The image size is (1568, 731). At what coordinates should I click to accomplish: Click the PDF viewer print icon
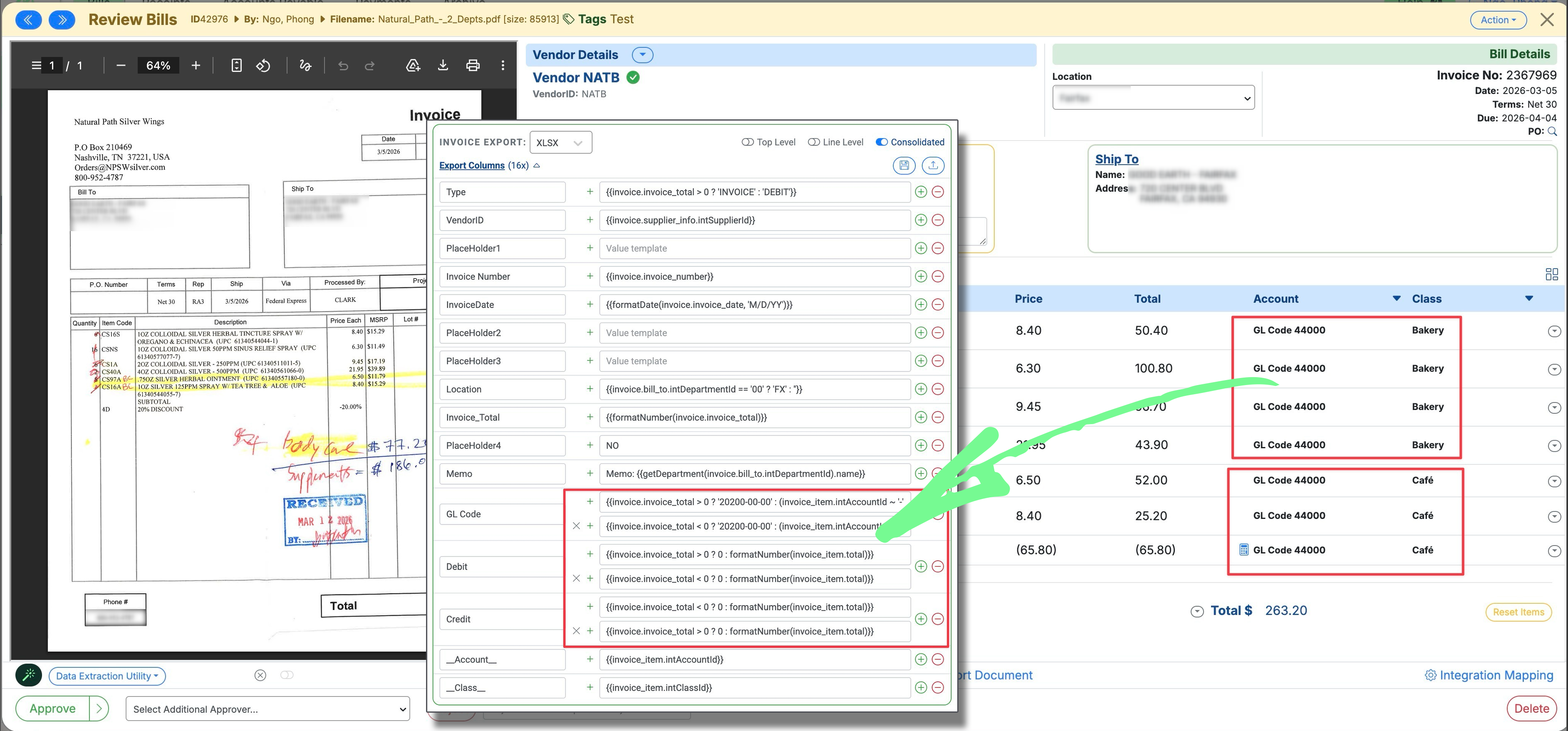pos(472,66)
